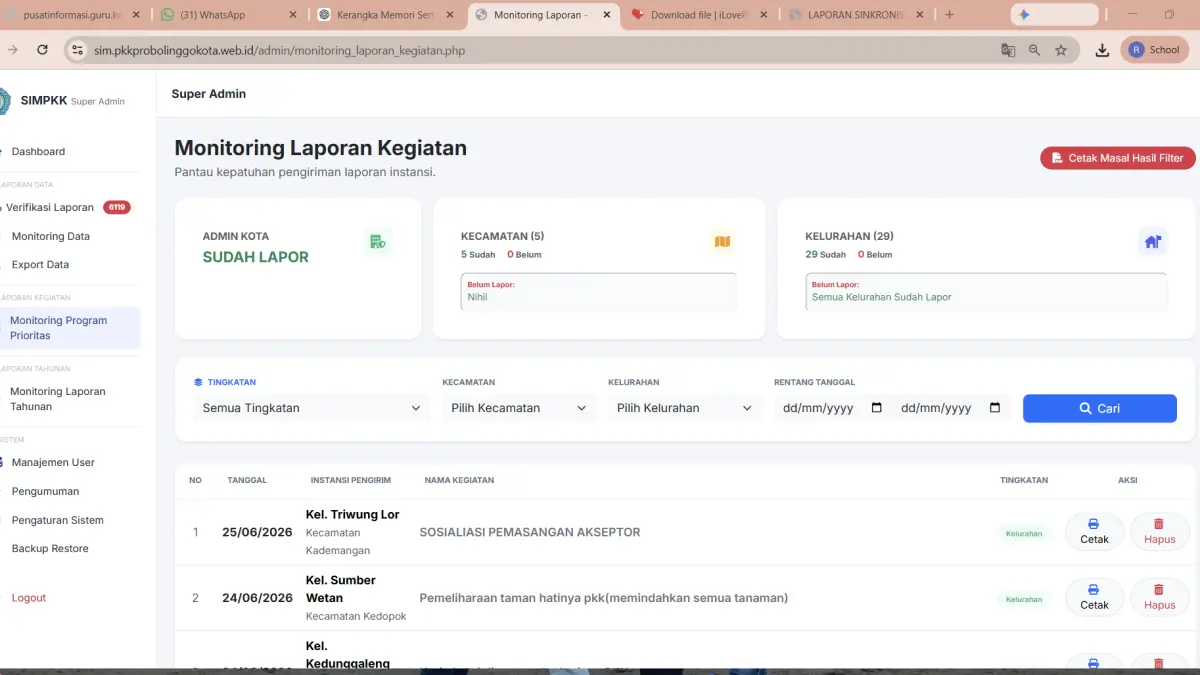Click Kelurahan badge in Triwung Lor row
This screenshot has height=675, width=1200.
(x=1024, y=533)
